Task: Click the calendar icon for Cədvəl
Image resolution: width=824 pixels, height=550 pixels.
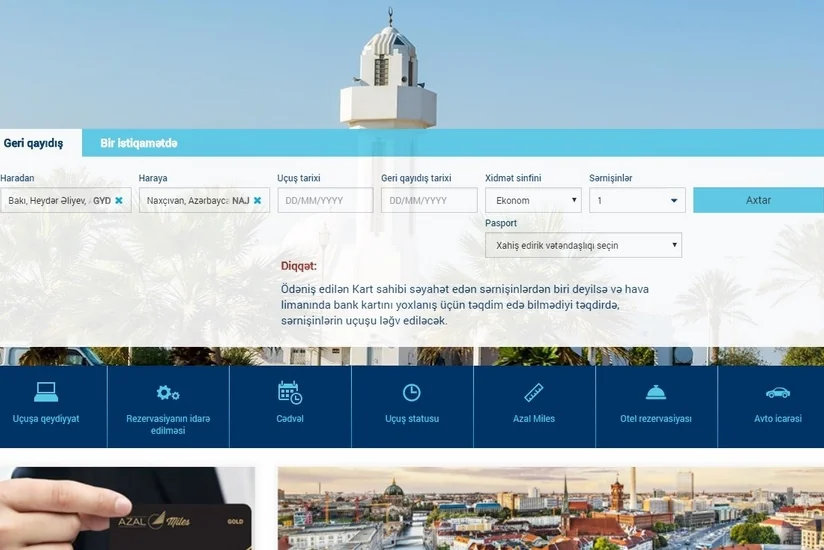Action: coord(290,393)
